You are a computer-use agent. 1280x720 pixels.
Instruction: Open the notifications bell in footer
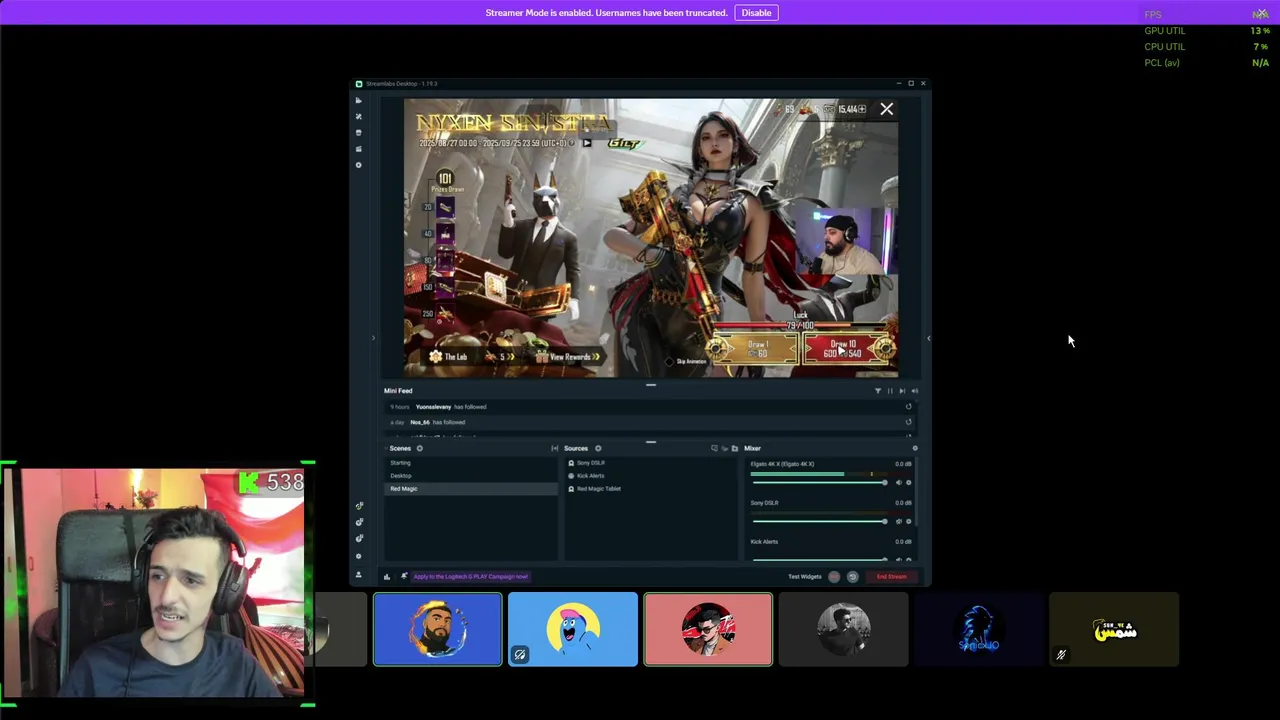[404, 577]
